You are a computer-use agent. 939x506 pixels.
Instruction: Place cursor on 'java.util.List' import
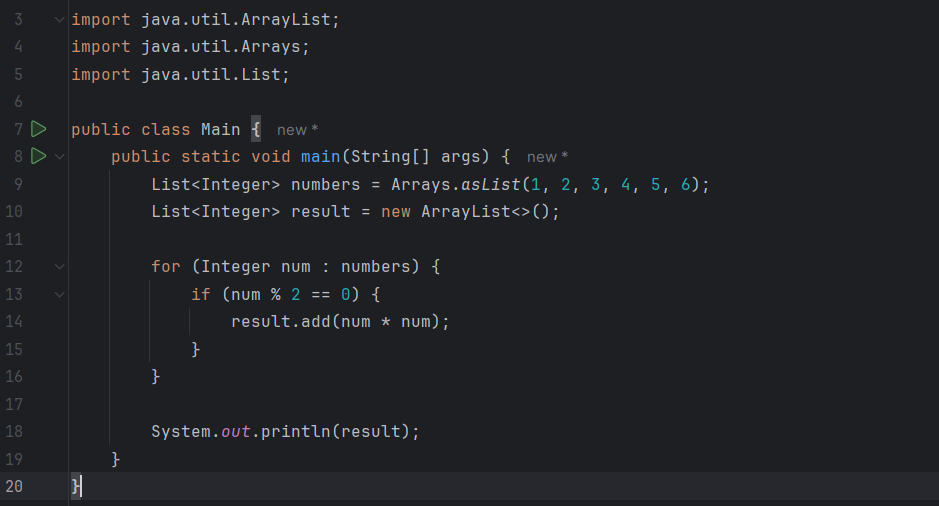click(210, 75)
